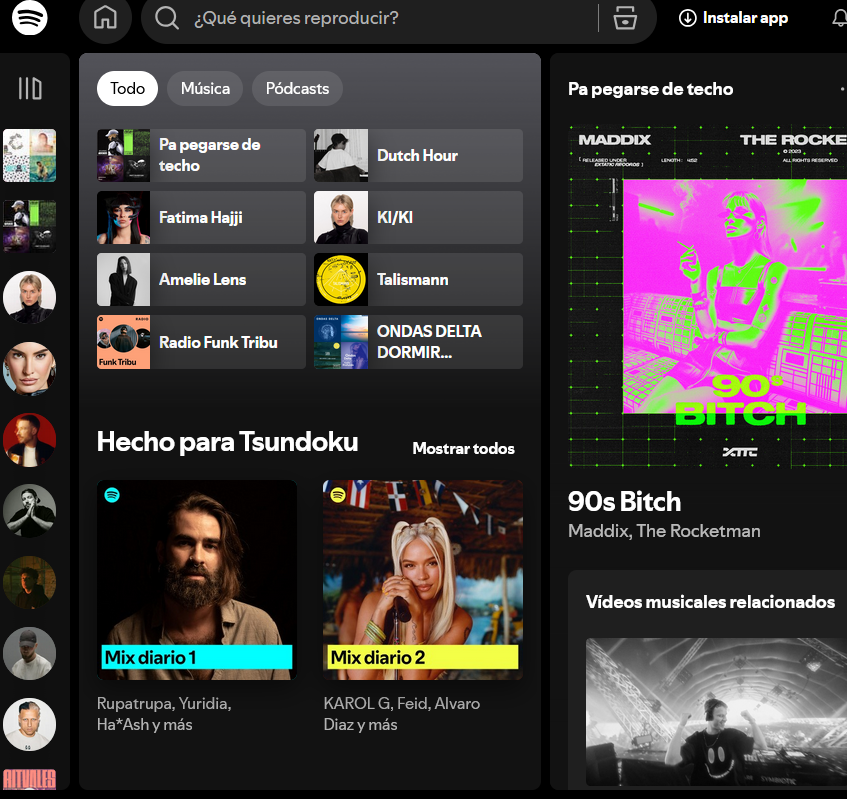Open the Hecho para Tsundoku heading
This screenshot has height=799, width=847.
coord(227,442)
